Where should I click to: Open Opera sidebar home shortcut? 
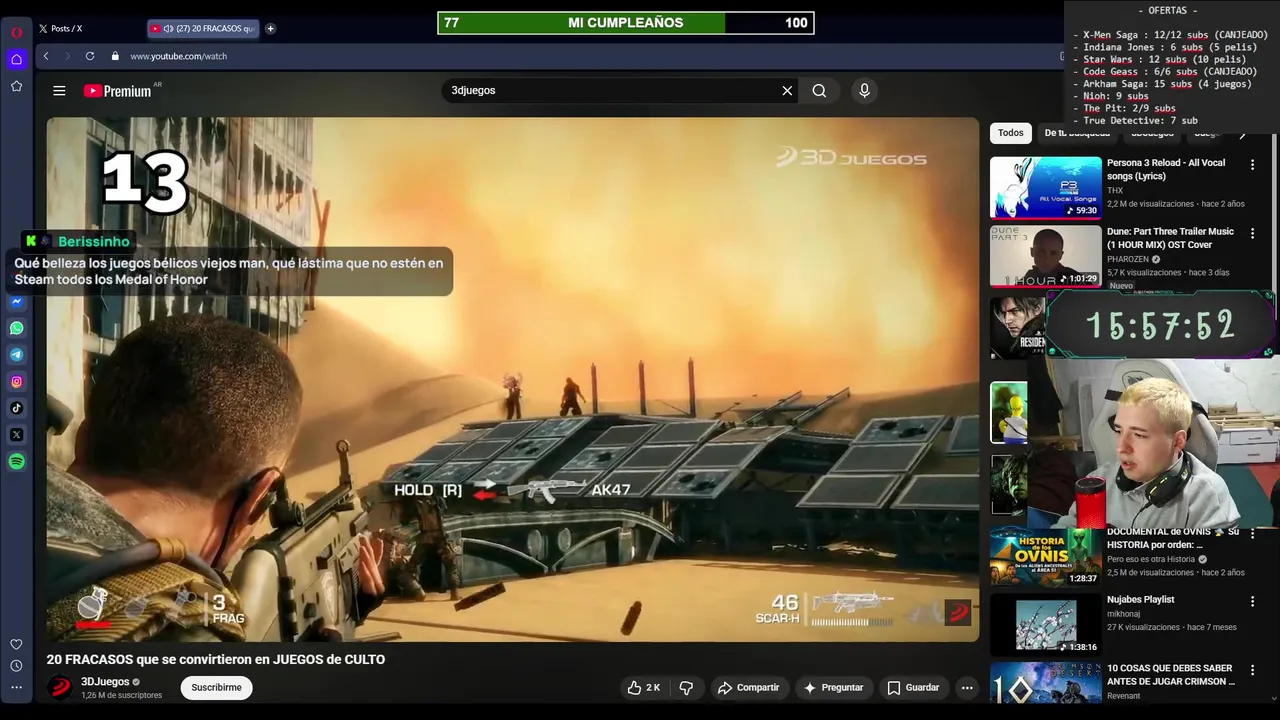(x=17, y=59)
